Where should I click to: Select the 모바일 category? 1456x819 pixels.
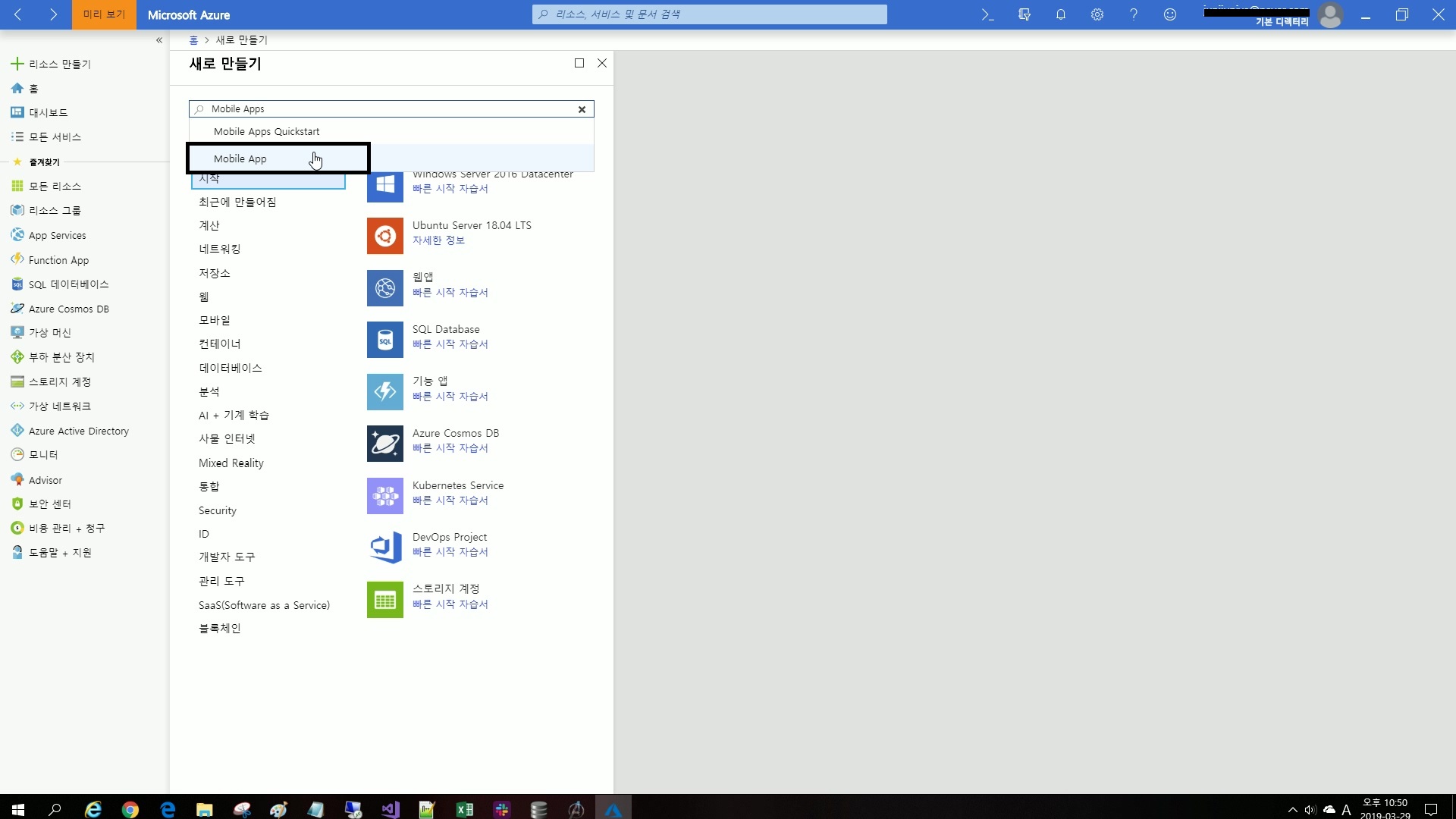(215, 320)
